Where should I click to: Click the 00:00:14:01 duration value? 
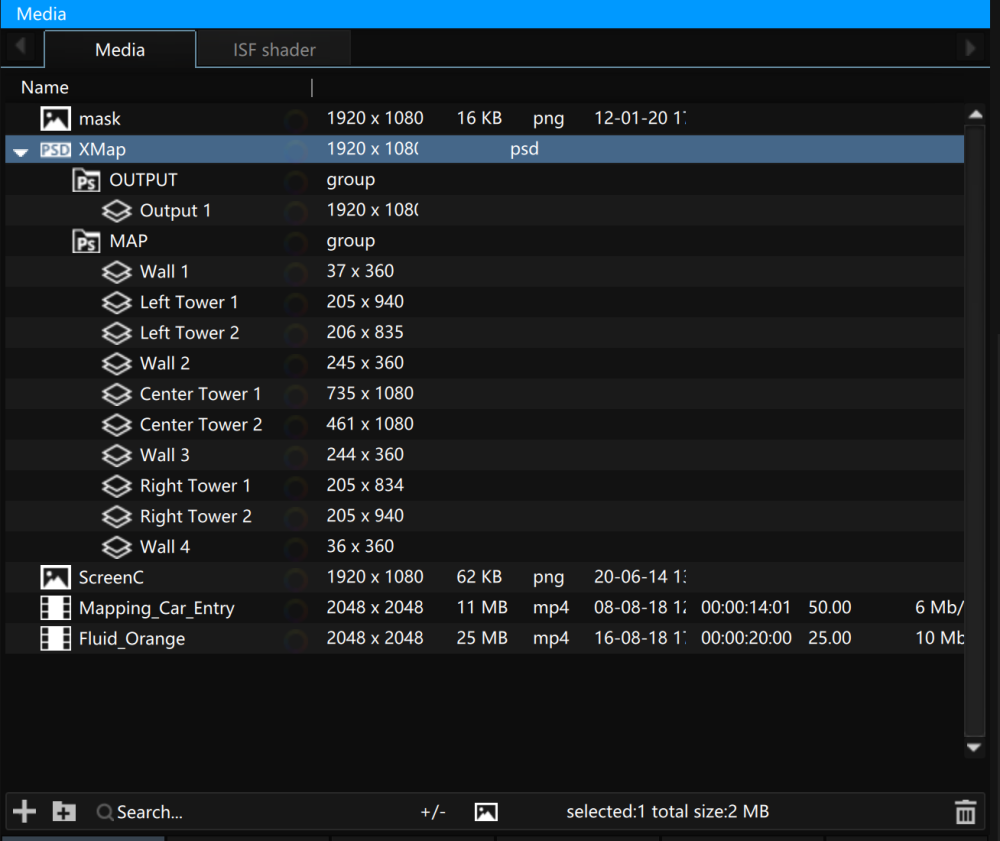746,607
